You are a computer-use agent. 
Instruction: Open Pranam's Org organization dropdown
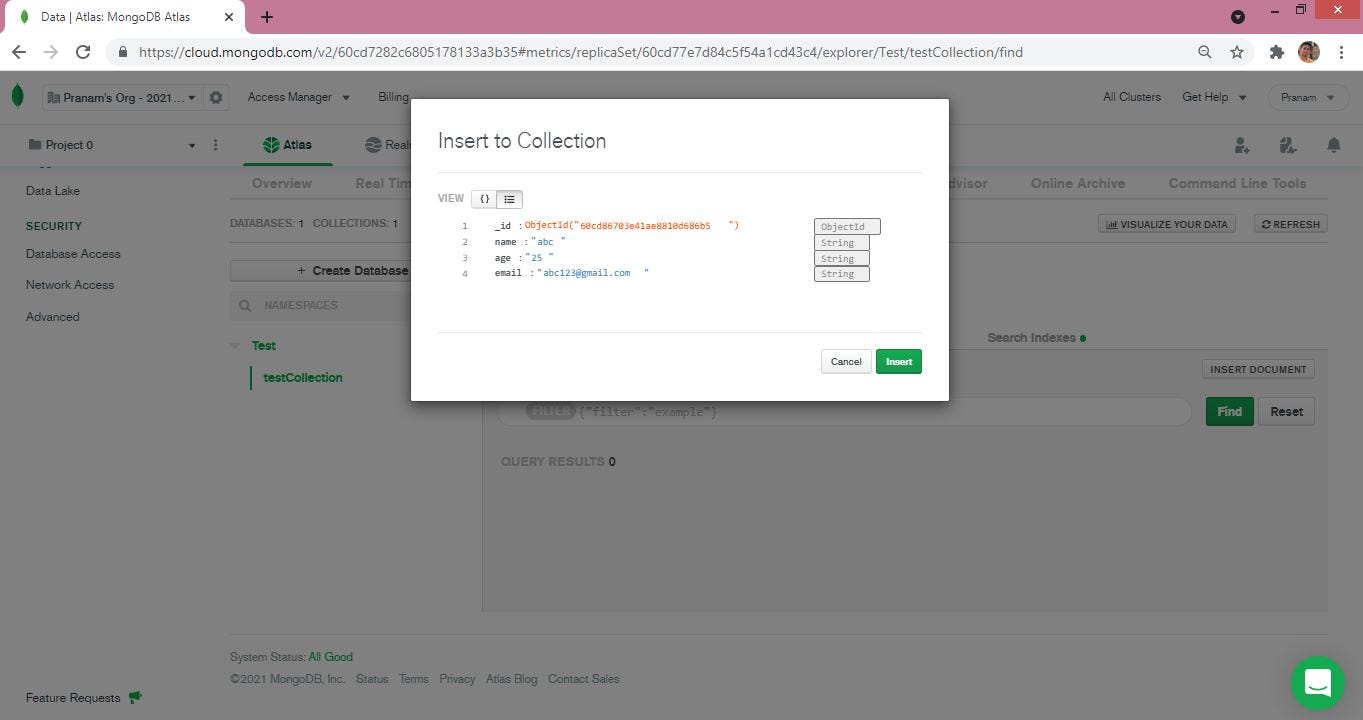click(120, 97)
